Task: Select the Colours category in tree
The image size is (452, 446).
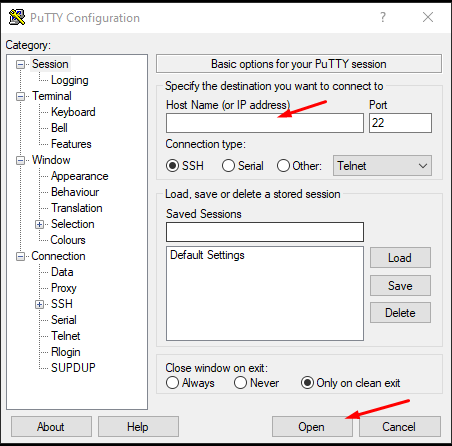Action: point(68,240)
